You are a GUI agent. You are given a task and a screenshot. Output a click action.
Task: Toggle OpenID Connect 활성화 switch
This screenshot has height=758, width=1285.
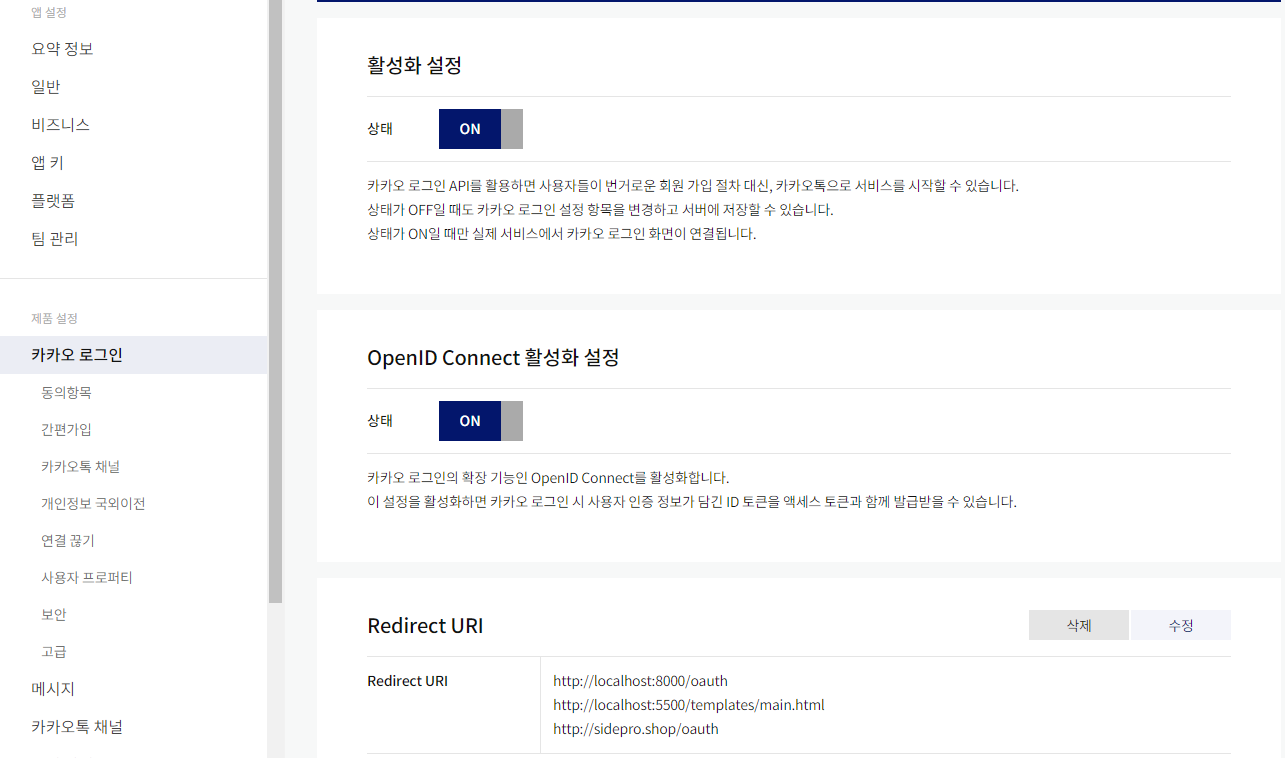pyautogui.click(x=481, y=421)
